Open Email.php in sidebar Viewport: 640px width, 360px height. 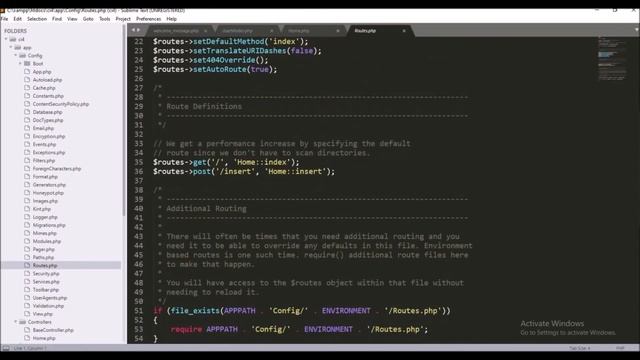43,128
